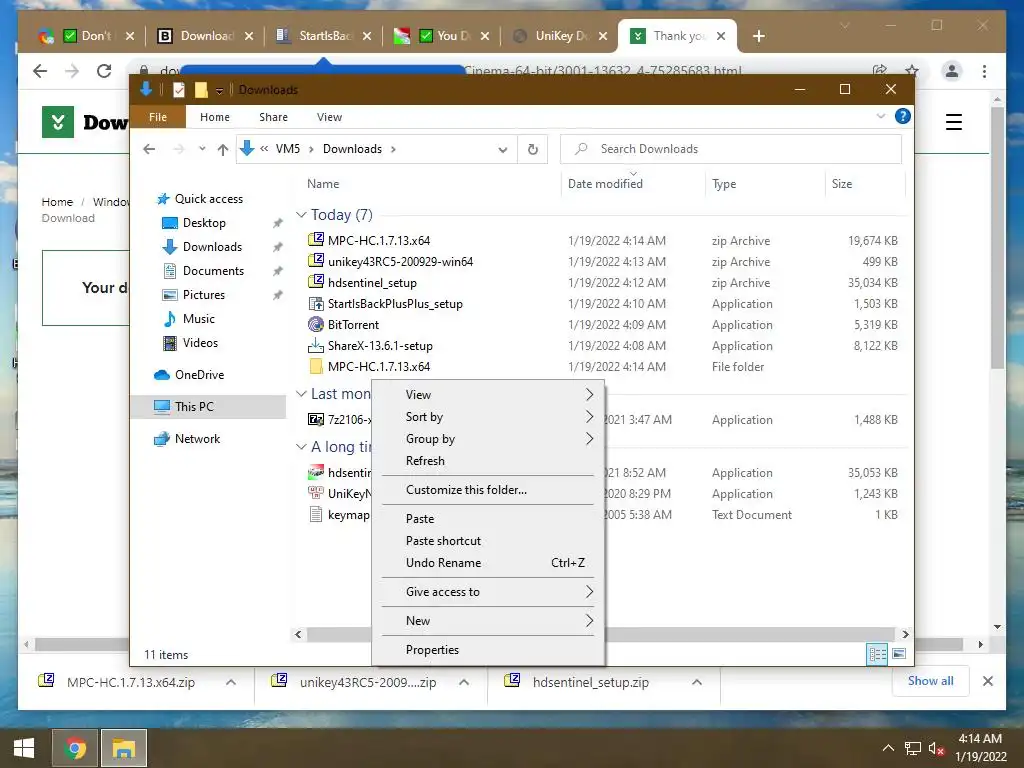Collapse the A long time ago group

pyautogui.click(x=301, y=446)
